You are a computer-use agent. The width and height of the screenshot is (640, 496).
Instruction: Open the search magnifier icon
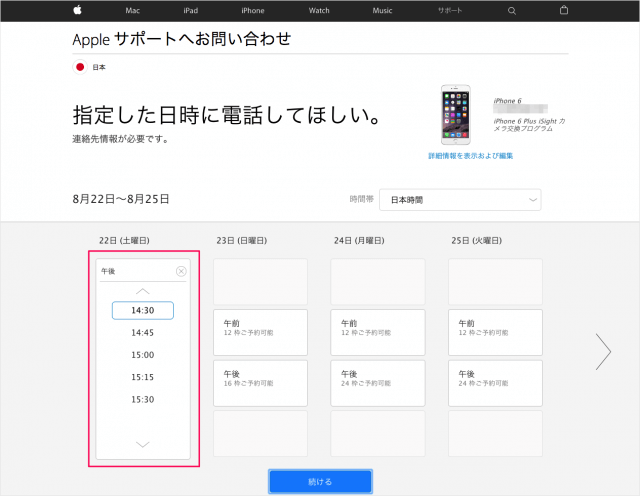[511, 10]
